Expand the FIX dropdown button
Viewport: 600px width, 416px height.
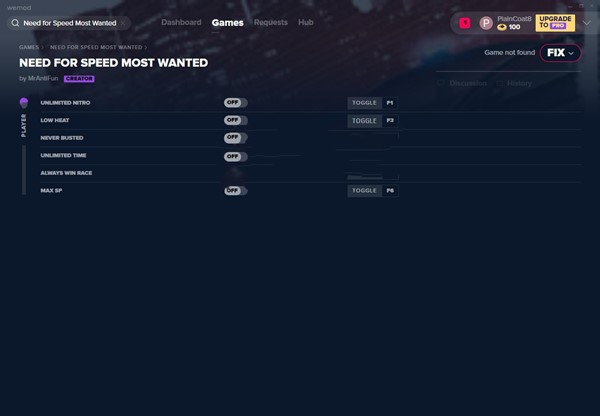[x=560, y=53]
